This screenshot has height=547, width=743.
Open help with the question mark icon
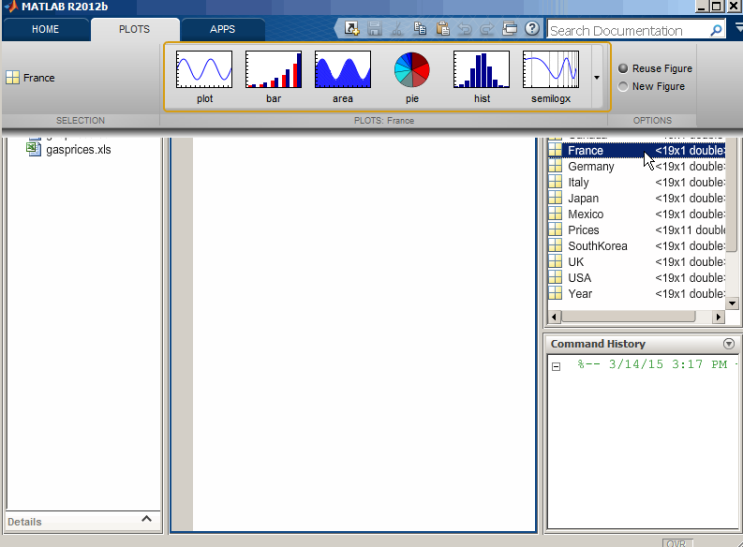(x=532, y=29)
